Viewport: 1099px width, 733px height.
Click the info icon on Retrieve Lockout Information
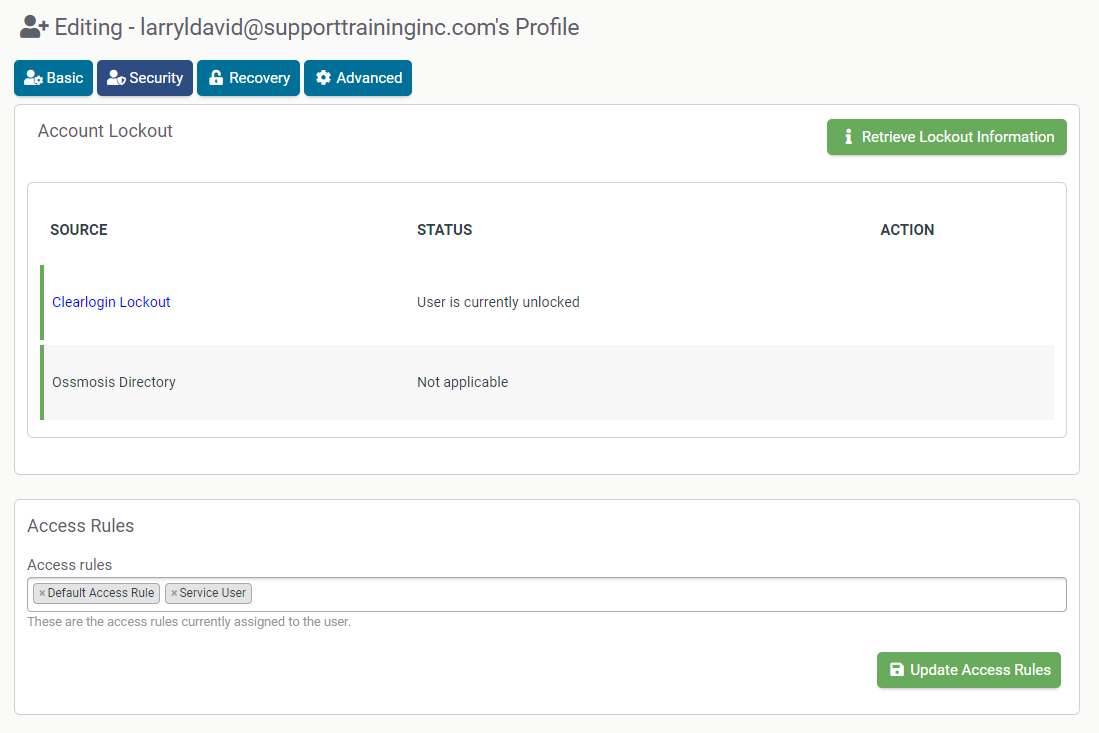click(848, 137)
